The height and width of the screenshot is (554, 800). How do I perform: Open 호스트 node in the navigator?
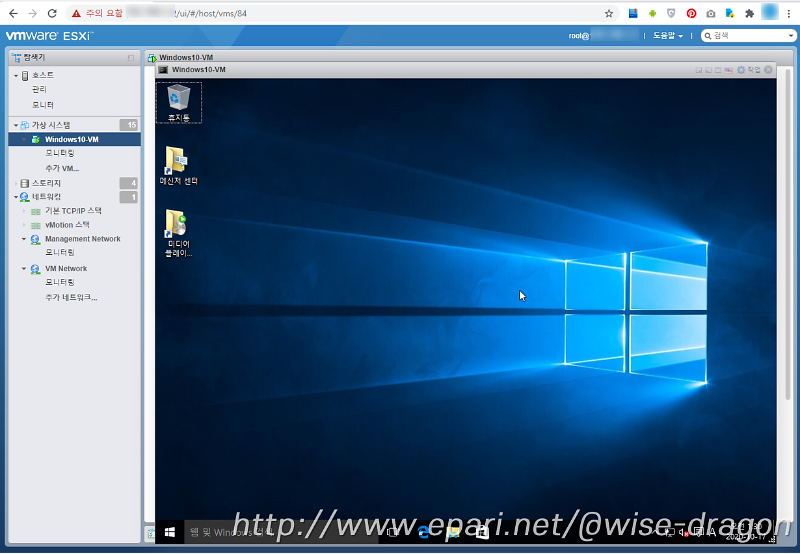(43, 75)
